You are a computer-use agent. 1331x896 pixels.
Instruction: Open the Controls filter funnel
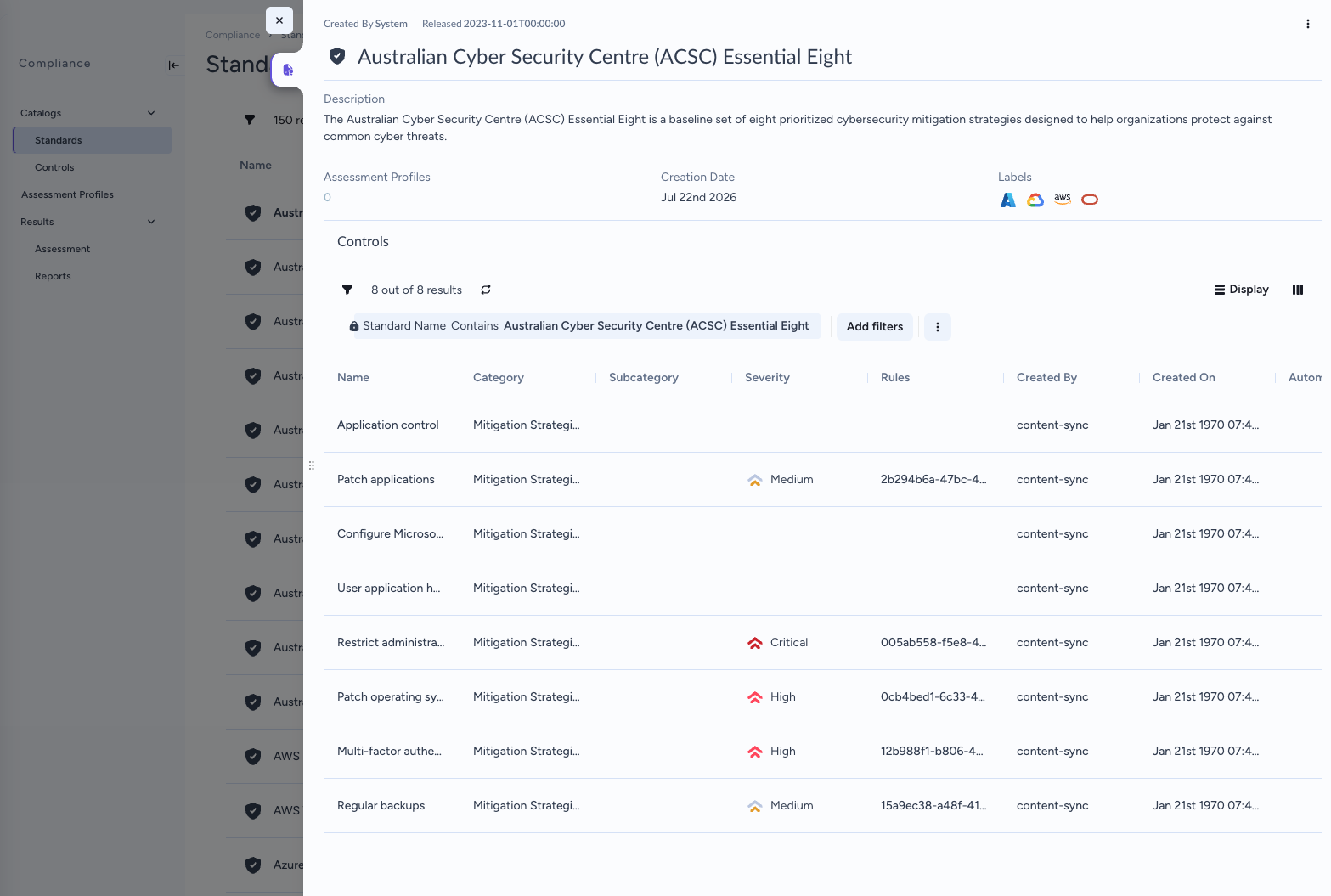tap(347, 290)
